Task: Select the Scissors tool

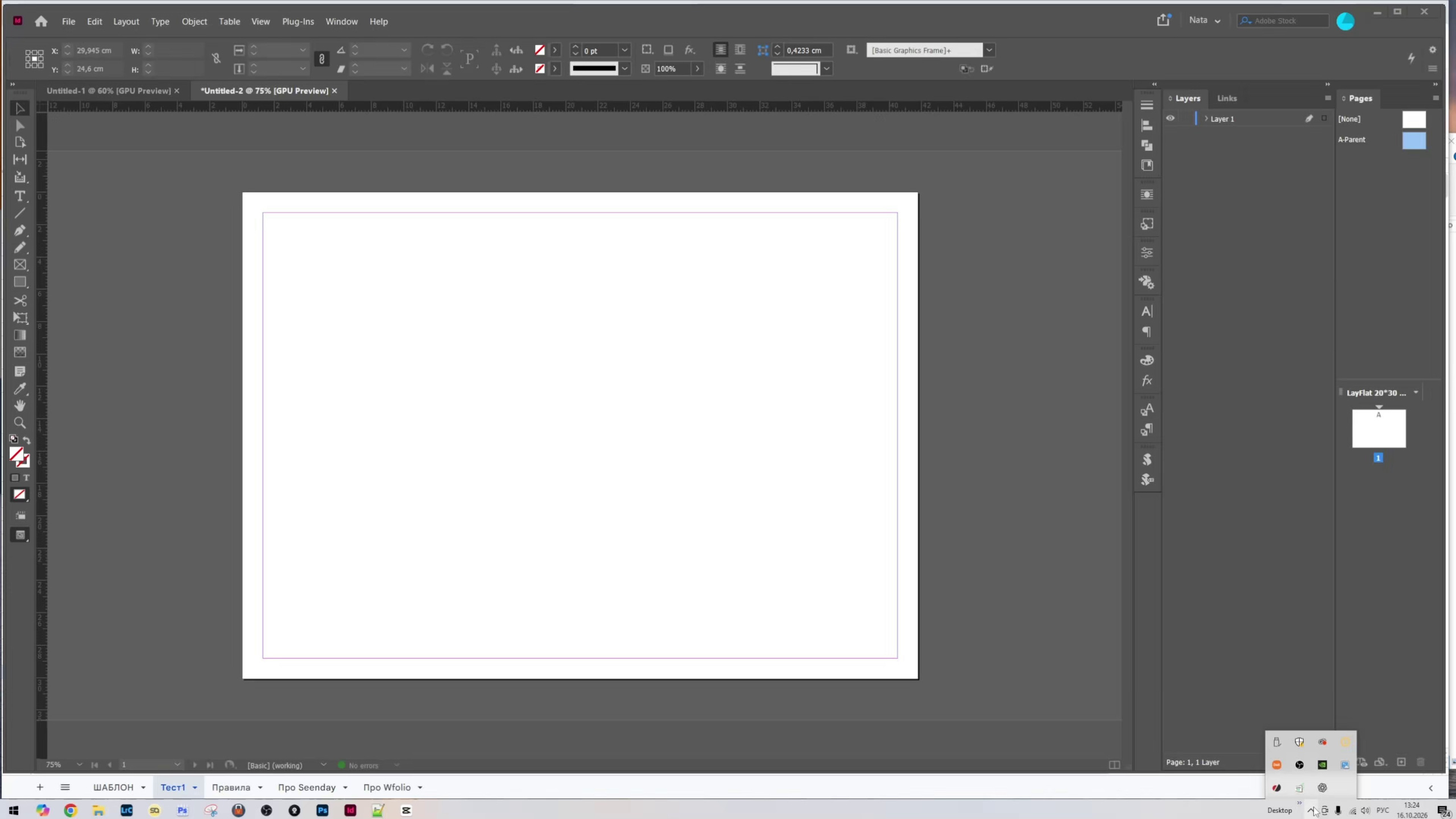Action: coord(20,300)
